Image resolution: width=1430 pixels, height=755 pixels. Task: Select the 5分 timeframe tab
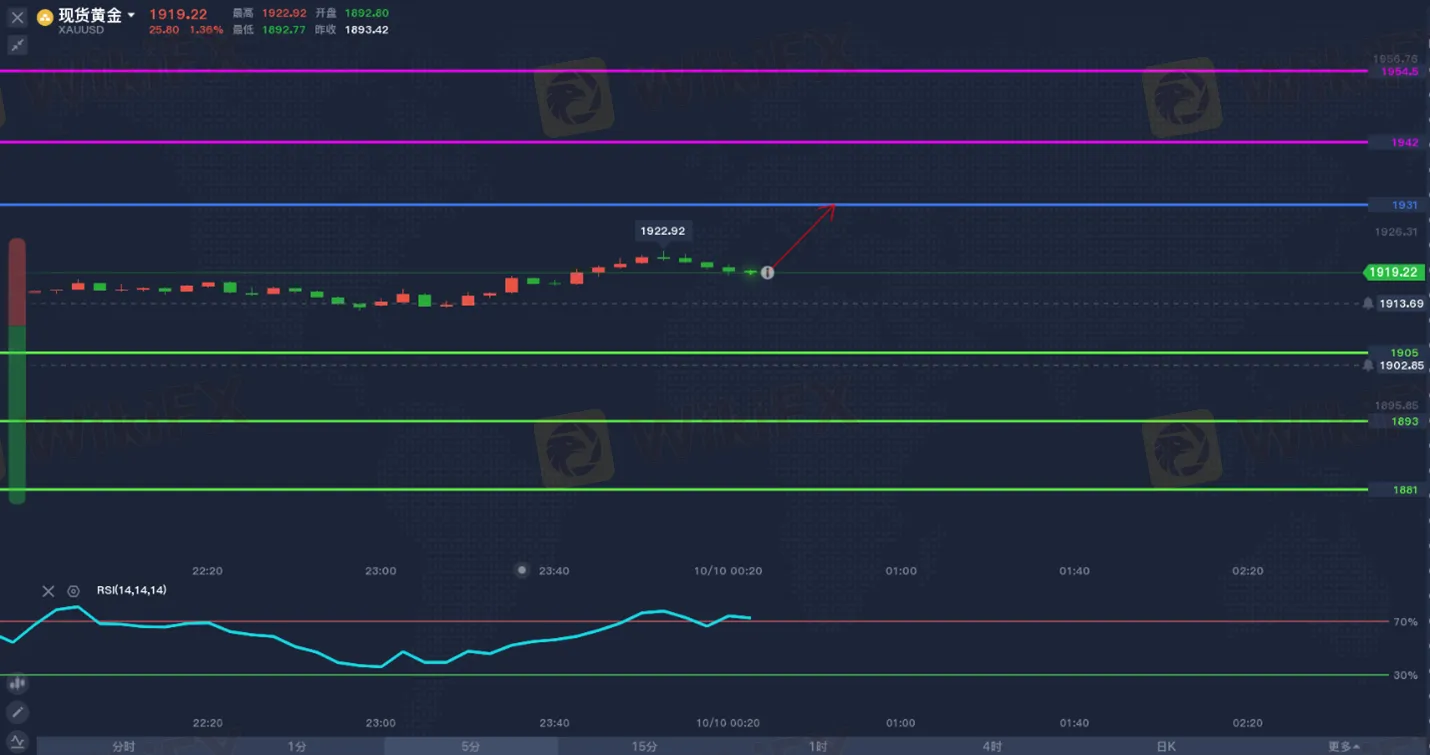click(x=471, y=747)
